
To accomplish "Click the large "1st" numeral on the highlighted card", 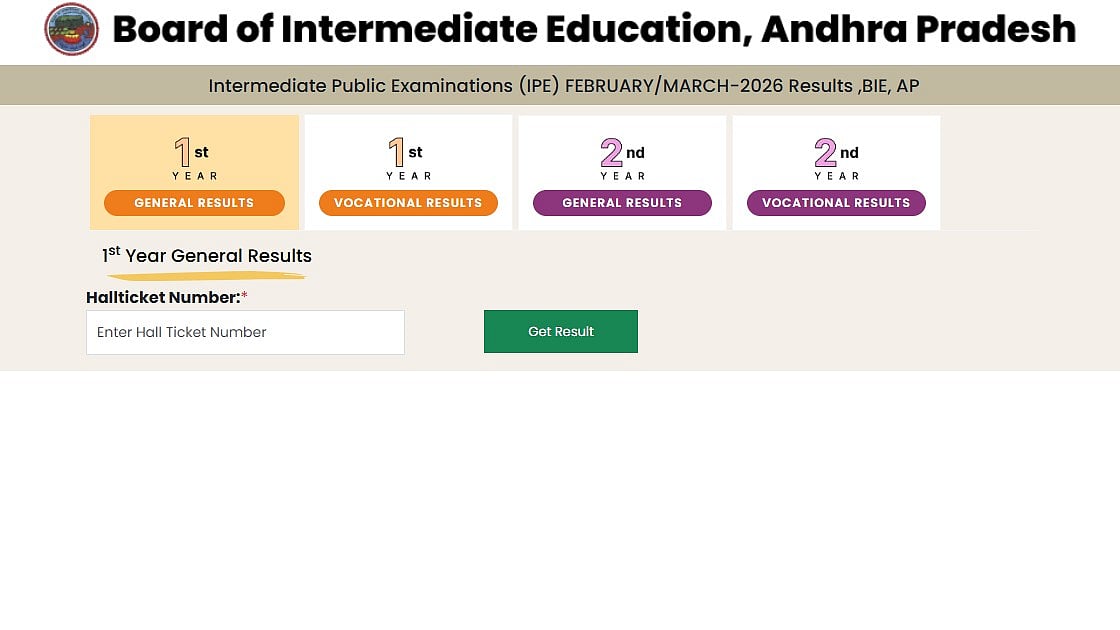I will (x=183, y=153).
